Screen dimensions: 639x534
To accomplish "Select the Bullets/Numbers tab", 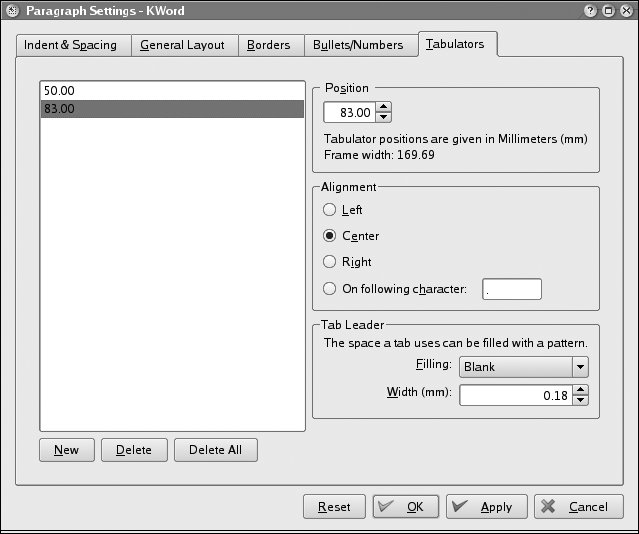I will pyautogui.click(x=361, y=45).
